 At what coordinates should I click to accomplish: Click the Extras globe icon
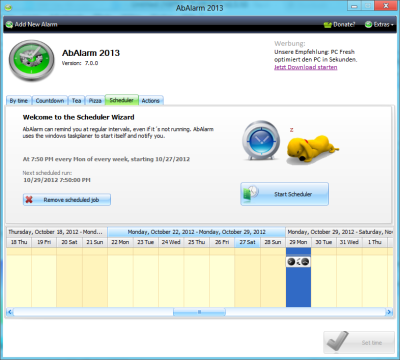368,25
